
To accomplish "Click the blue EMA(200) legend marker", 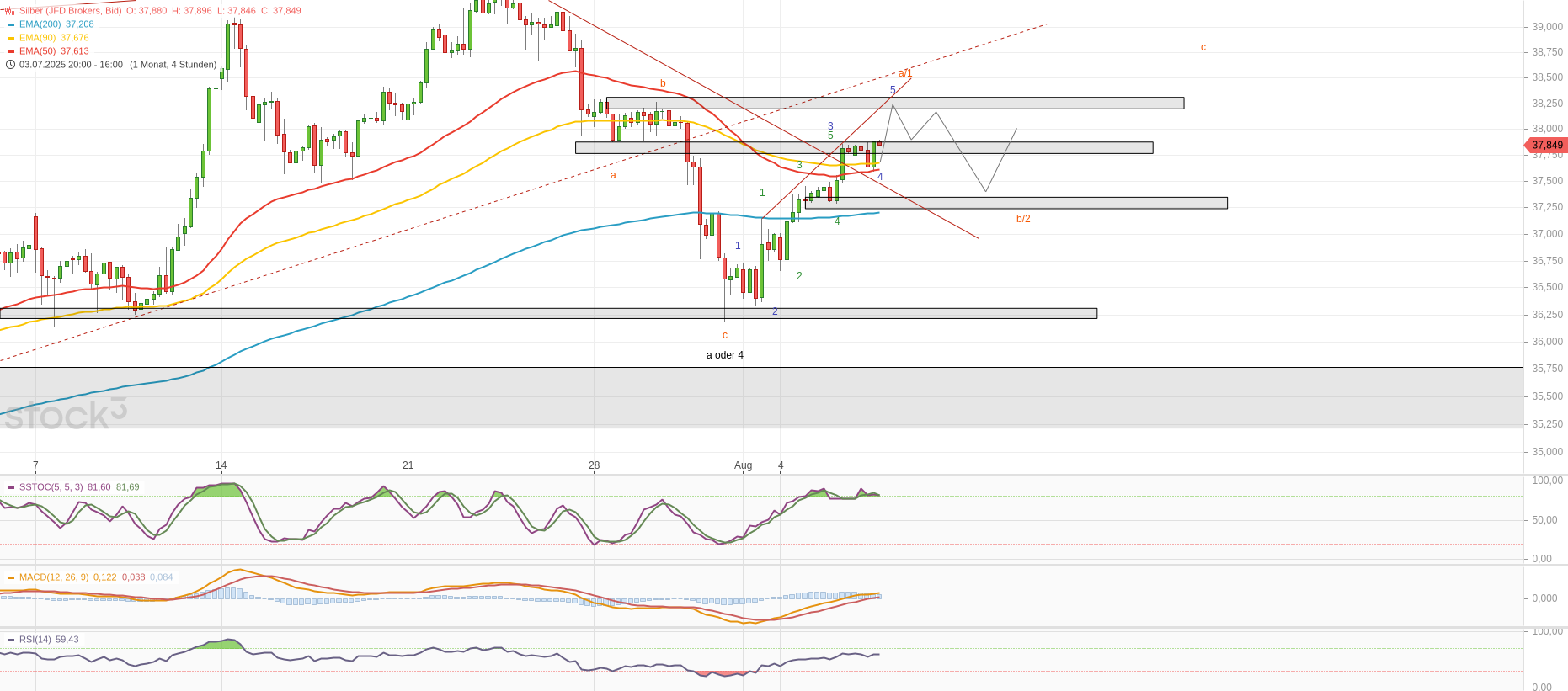I will click(11, 24).
